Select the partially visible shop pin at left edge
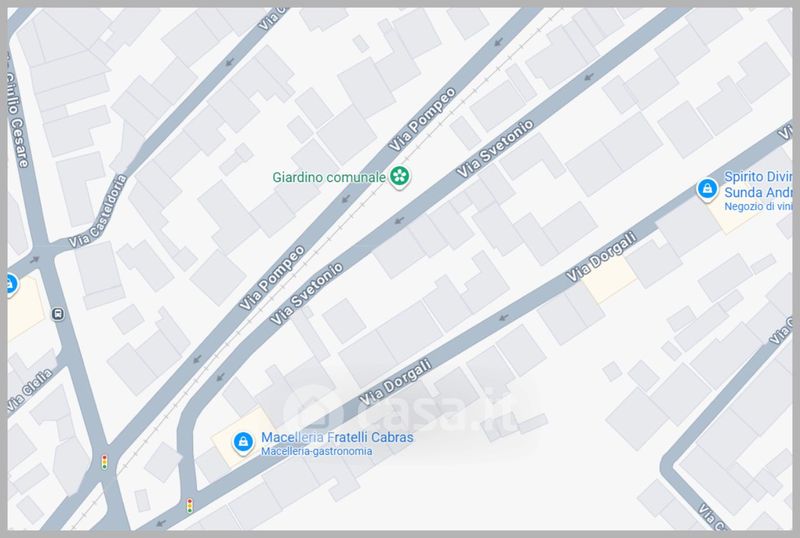Screen dimensions: 800x538 (11, 284)
